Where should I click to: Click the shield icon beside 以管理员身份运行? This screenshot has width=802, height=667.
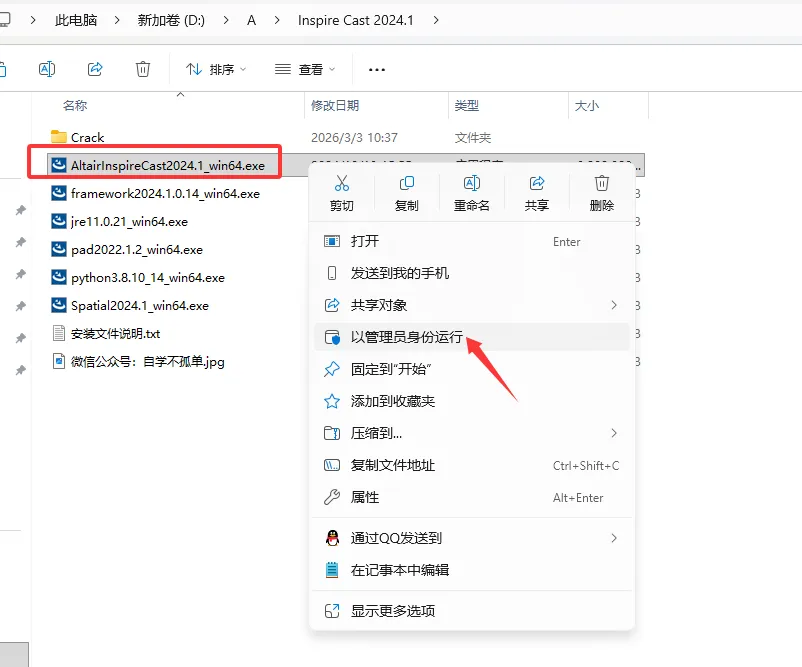pos(332,337)
